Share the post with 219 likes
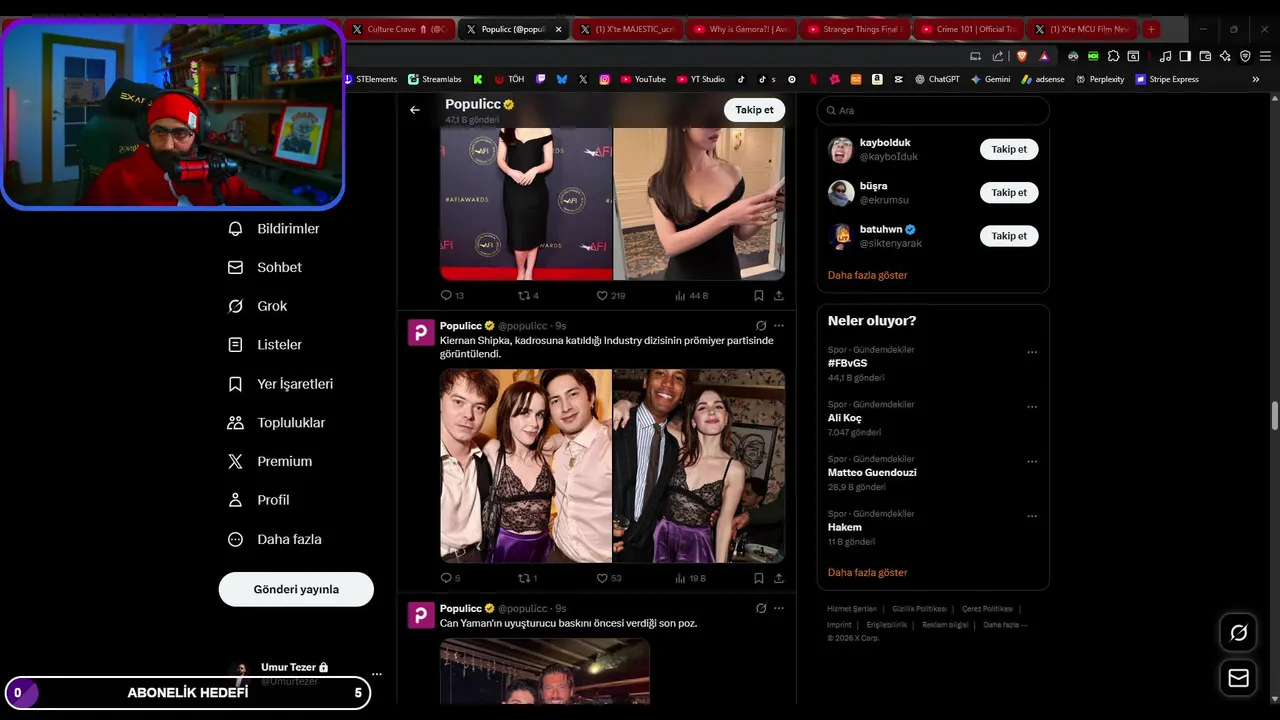 [x=779, y=295]
